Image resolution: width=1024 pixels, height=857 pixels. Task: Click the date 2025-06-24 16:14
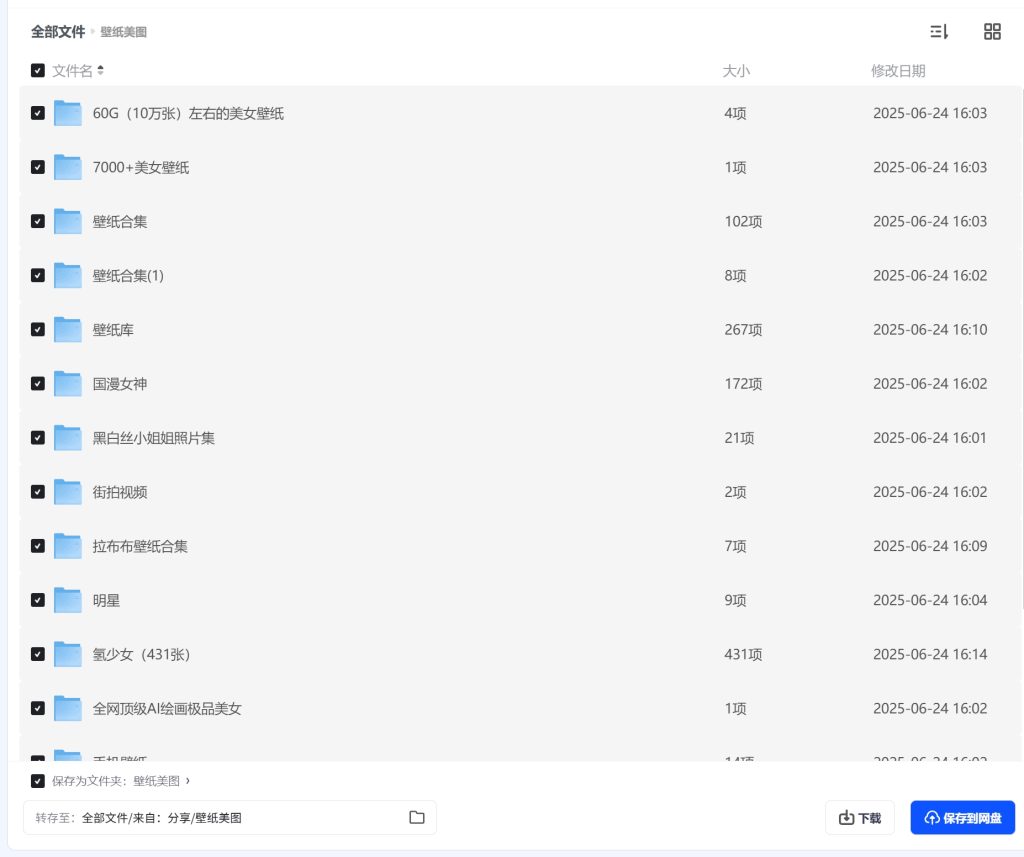click(930, 655)
